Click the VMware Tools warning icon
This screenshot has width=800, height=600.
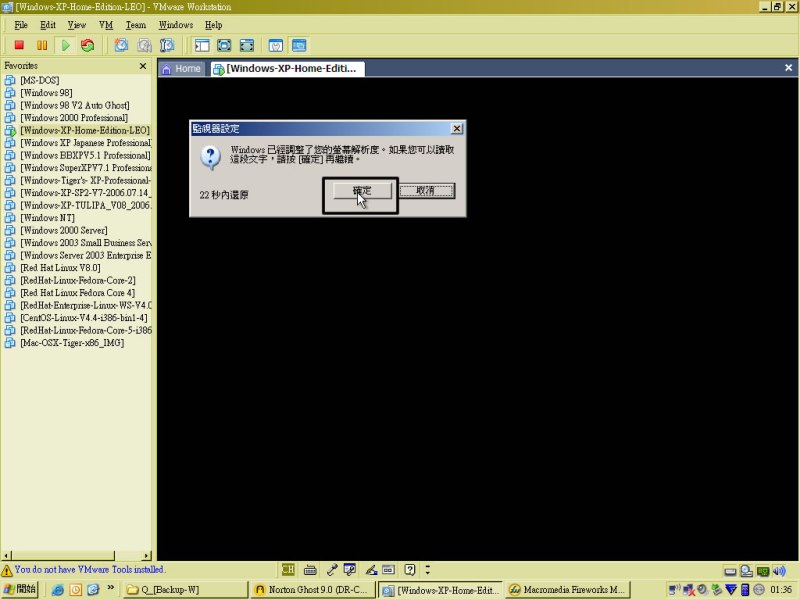pos(7,570)
